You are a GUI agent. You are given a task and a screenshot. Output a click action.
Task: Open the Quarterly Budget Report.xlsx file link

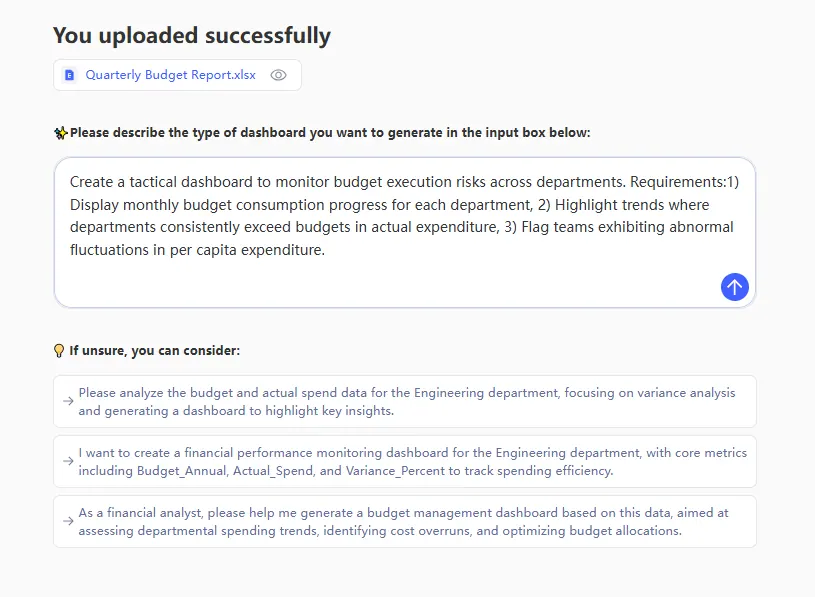(x=170, y=75)
